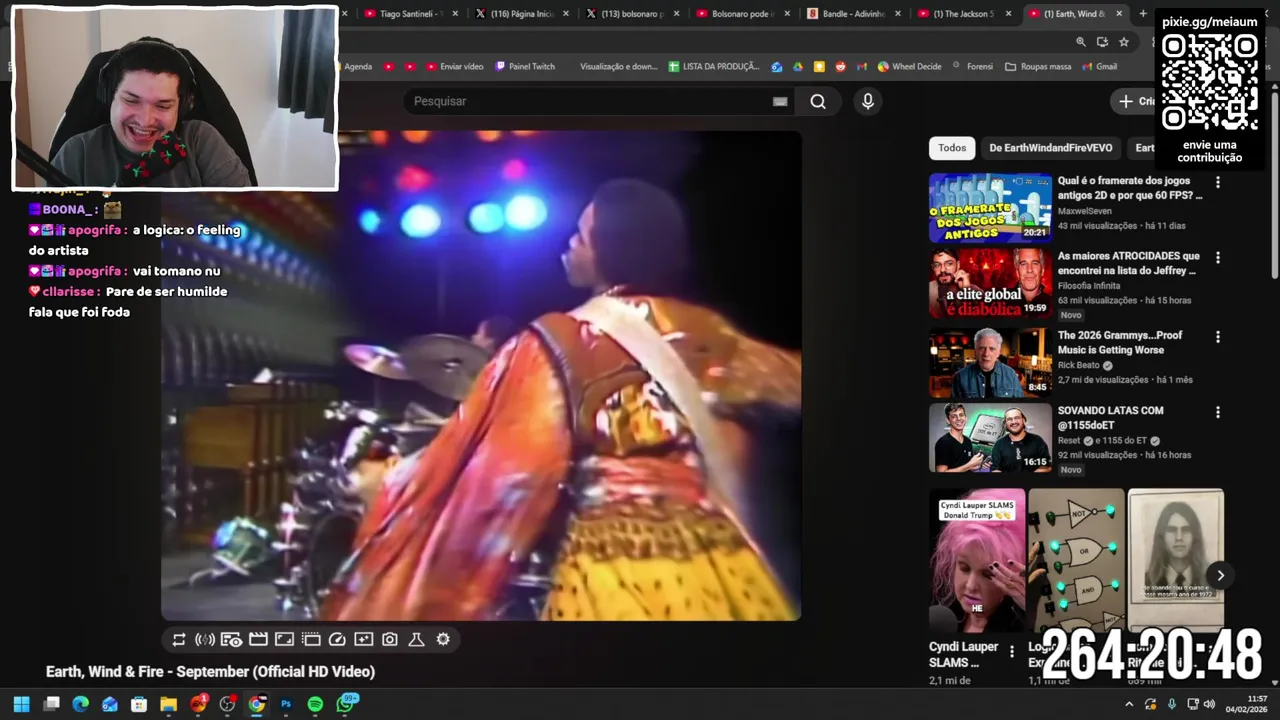Switch to the (116) Página Inicial X tab
Screen dimensions: 1280x720
click(x=522, y=14)
